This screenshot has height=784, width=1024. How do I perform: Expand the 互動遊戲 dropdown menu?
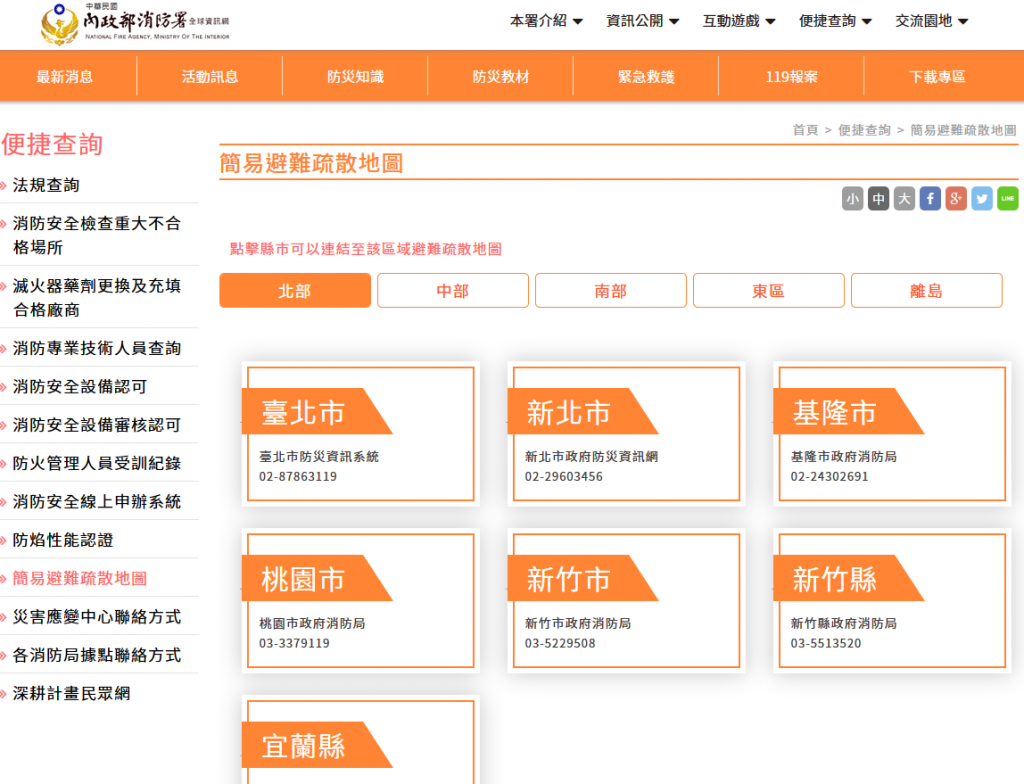pyautogui.click(x=739, y=21)
